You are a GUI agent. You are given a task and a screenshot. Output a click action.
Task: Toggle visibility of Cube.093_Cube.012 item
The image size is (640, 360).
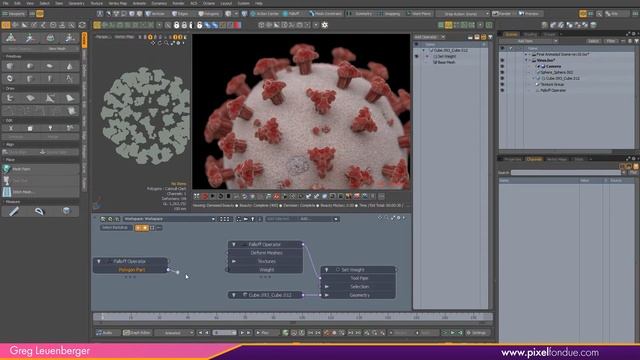[x=502, y=78]
